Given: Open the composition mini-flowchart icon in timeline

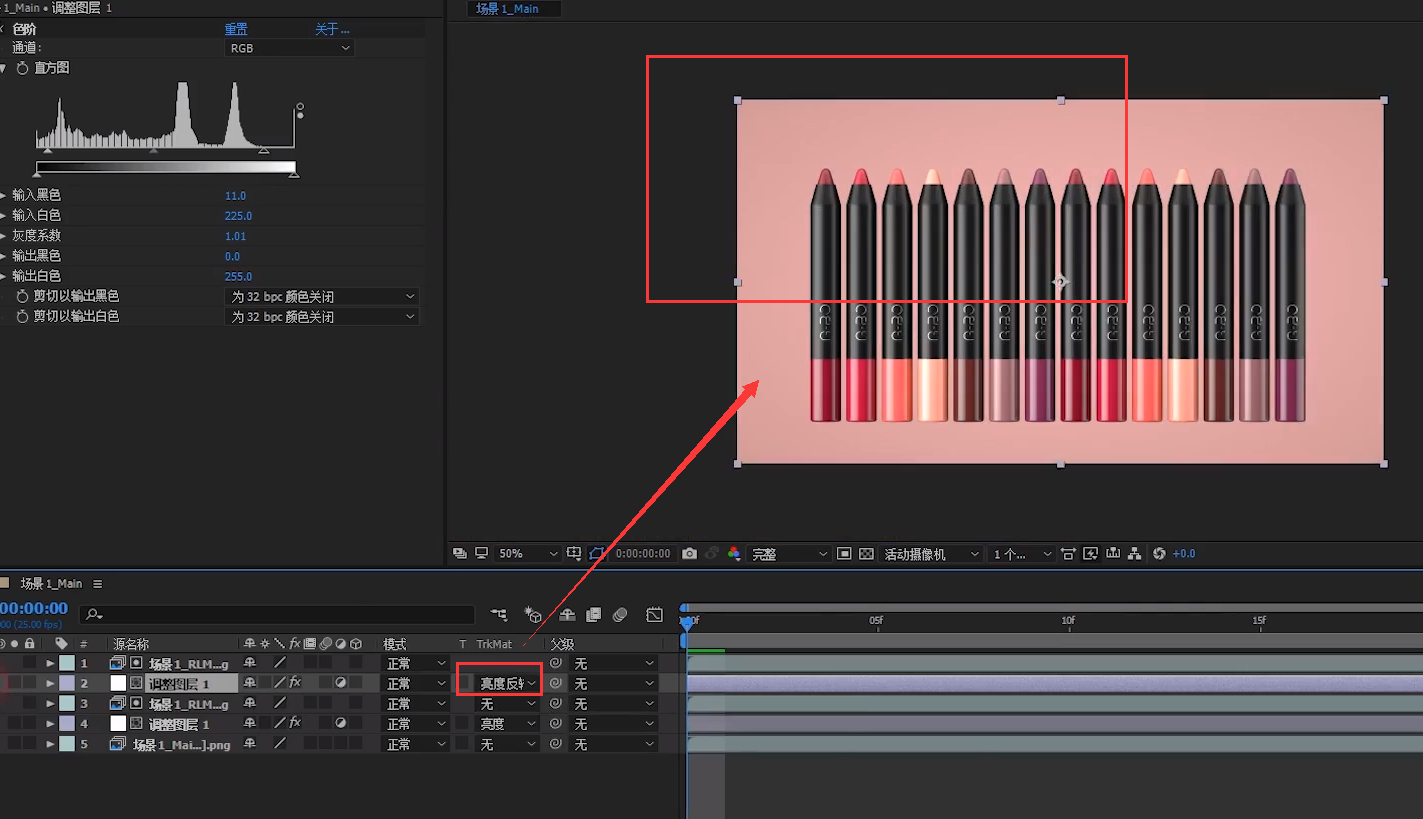Looking at the screenshot, I should pos(499,614).
